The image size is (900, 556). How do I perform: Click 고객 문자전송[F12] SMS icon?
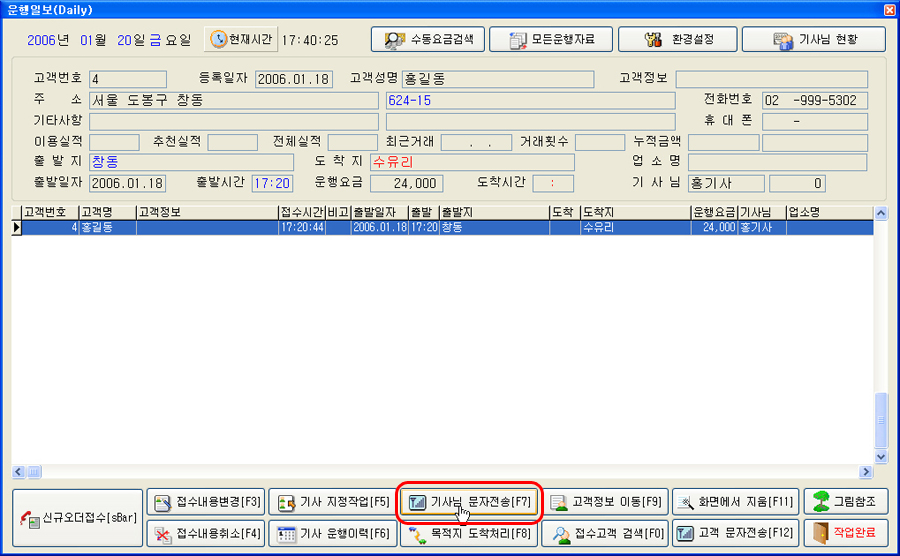point(685,534)
